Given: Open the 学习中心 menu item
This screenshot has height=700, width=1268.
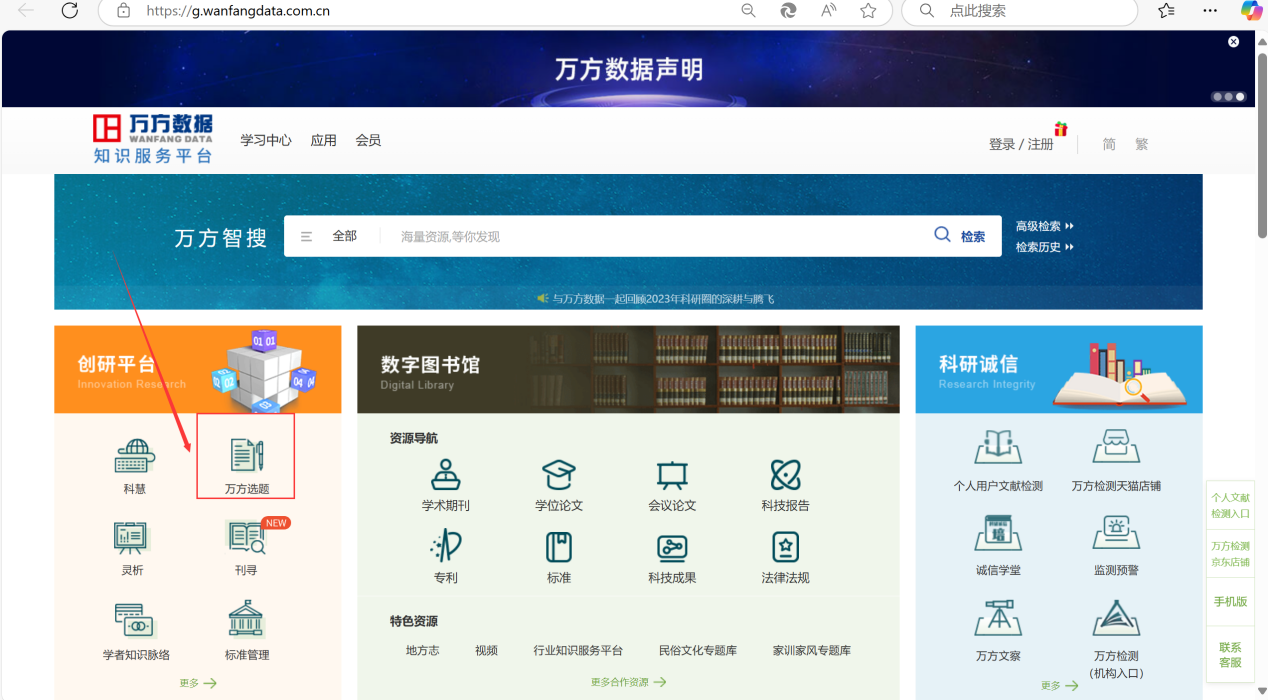Looking at the screenshot, I should point(266,140).
